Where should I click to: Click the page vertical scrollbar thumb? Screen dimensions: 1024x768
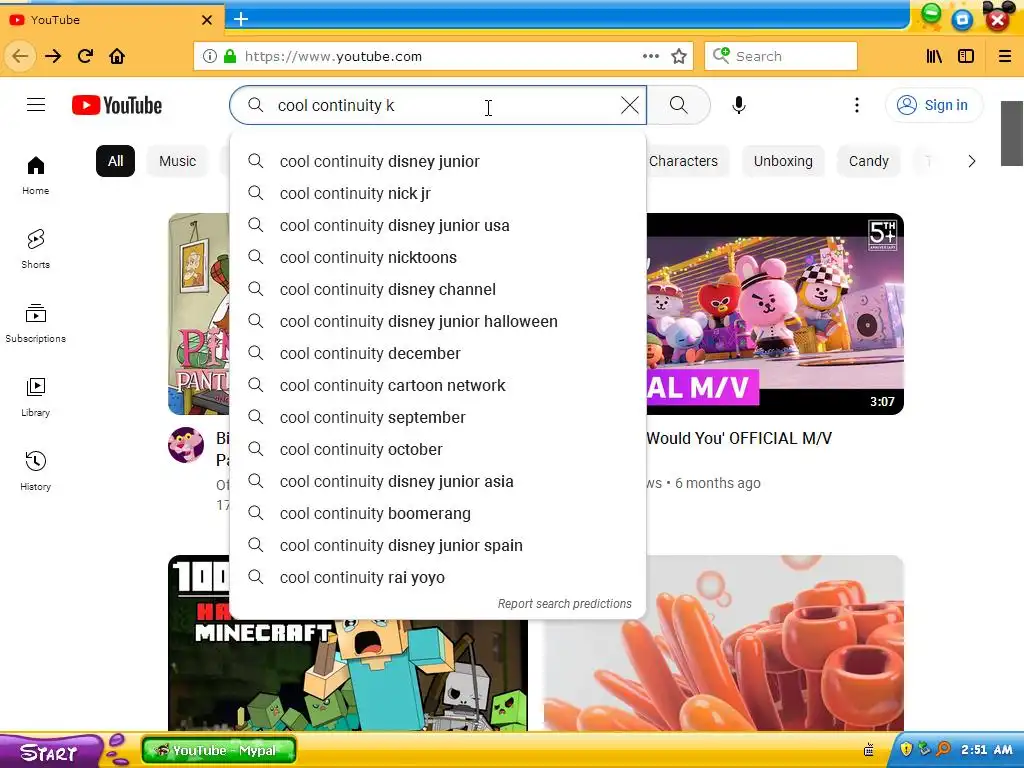(x=1012, y=133)
